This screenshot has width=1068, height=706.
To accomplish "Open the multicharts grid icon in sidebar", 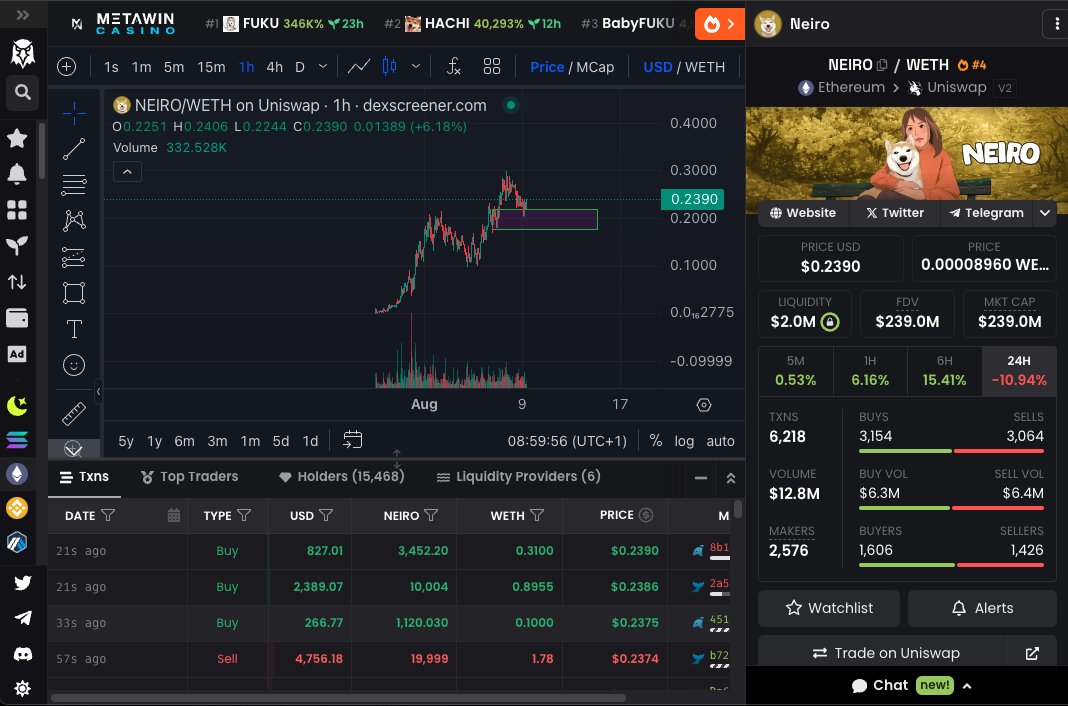I will (17, 210).
